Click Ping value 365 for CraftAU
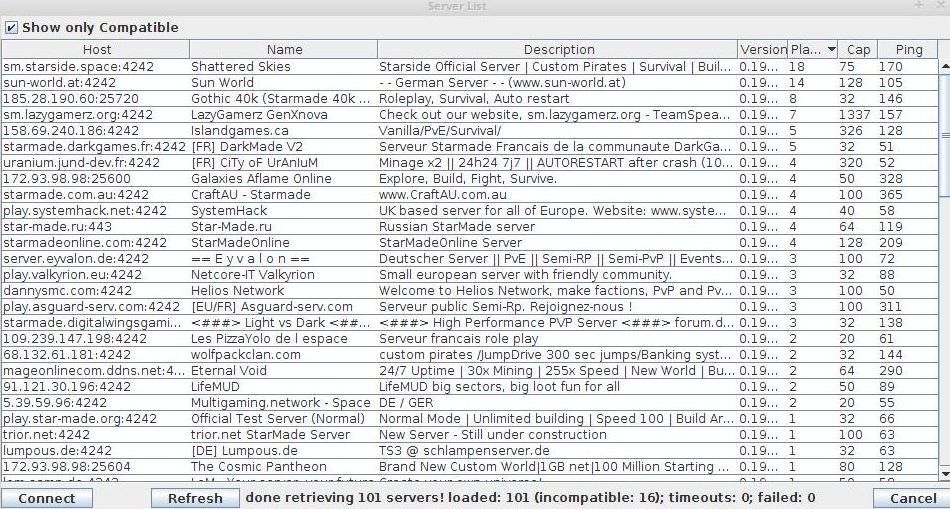This screenshot has width=950, height=509. pyautogui.click(x=891, y=195)
